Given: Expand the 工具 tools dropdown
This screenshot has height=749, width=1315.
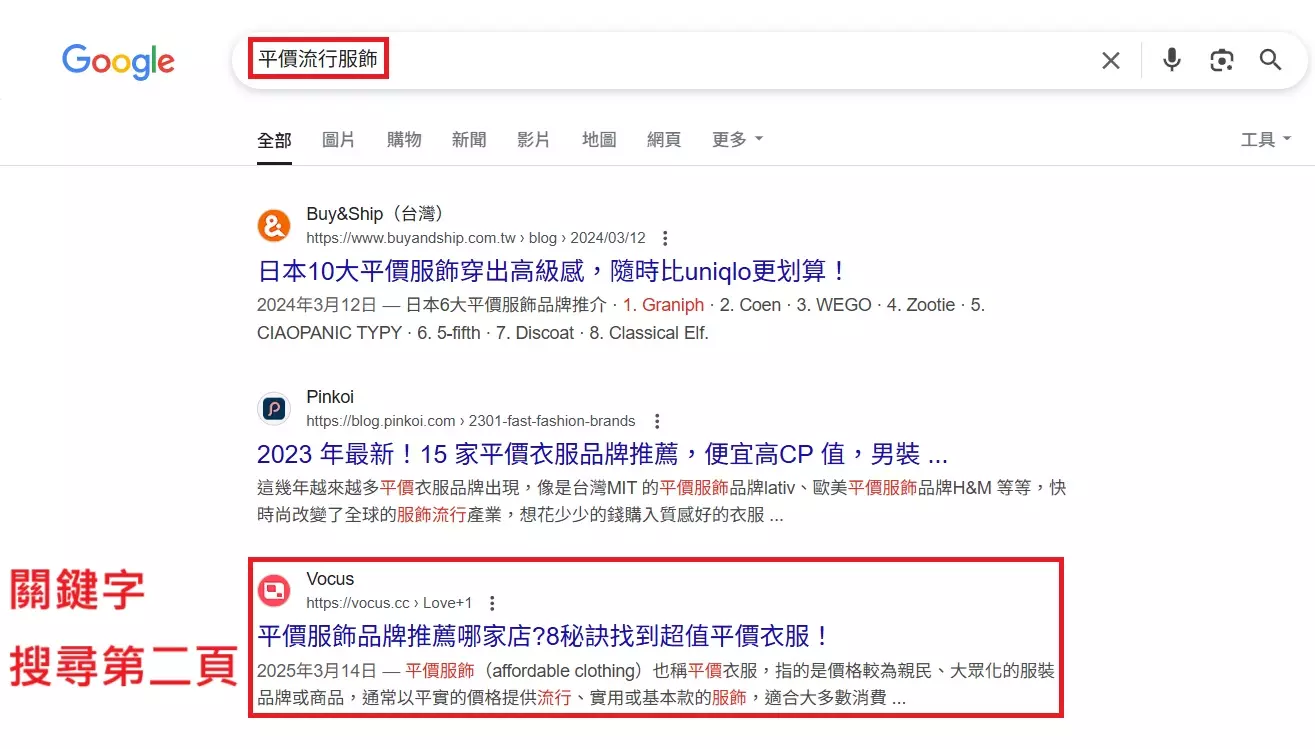Looking at the screenshot, I should pyautogui.click(x=1265, y=139).
